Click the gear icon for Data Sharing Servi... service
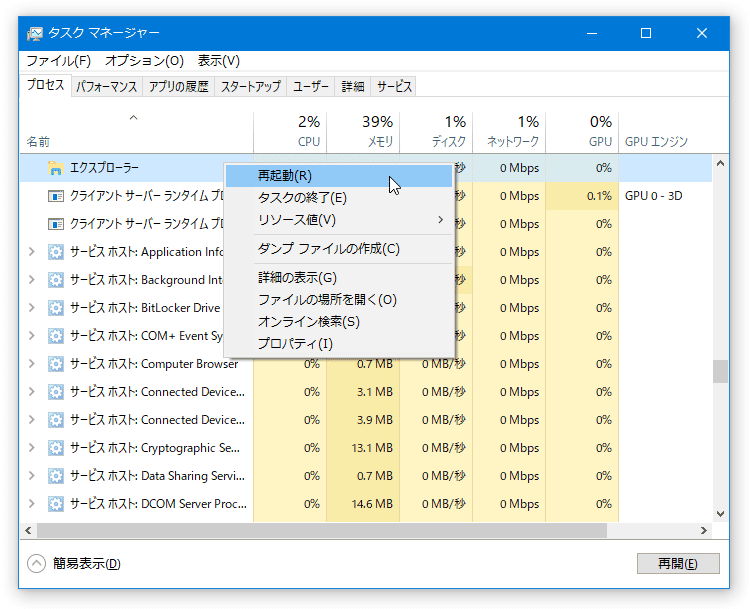 [x=55, y=476]
